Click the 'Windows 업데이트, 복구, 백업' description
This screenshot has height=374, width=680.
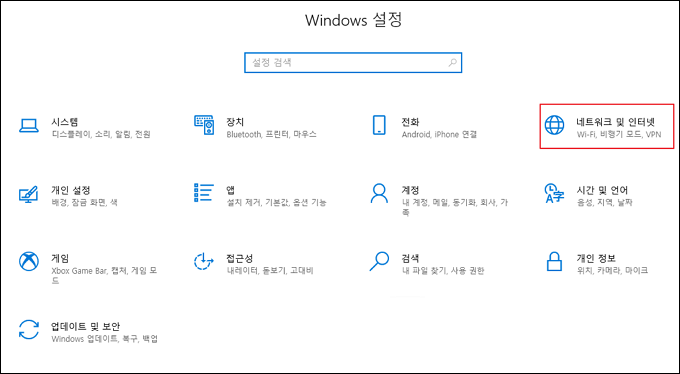pos(104,338)
